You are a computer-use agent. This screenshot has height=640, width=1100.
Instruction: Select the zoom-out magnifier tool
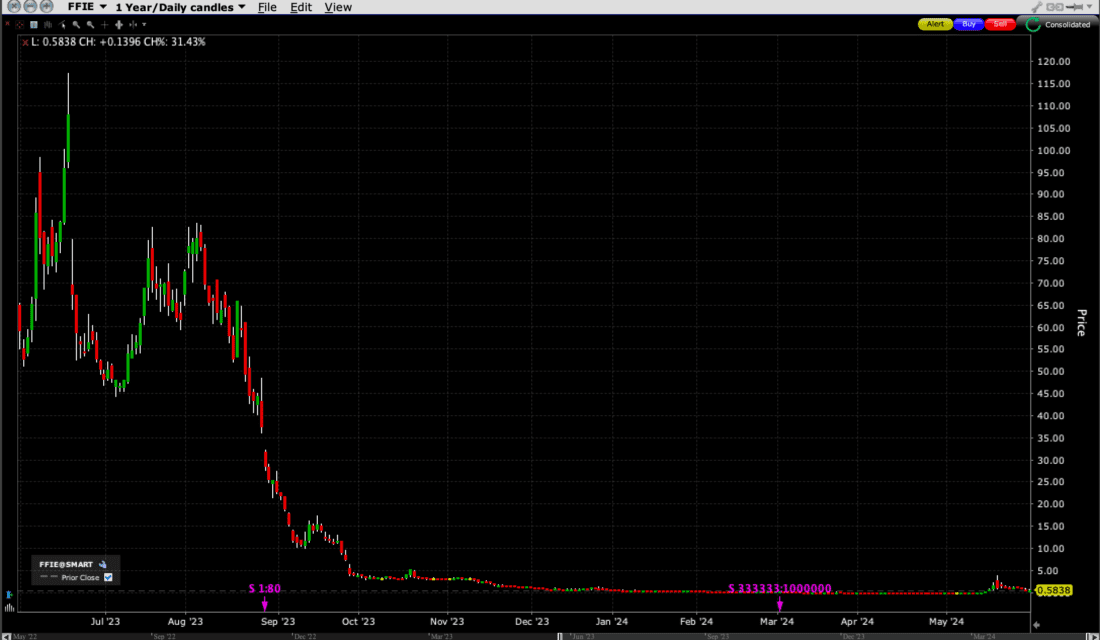tap(90, 25)
